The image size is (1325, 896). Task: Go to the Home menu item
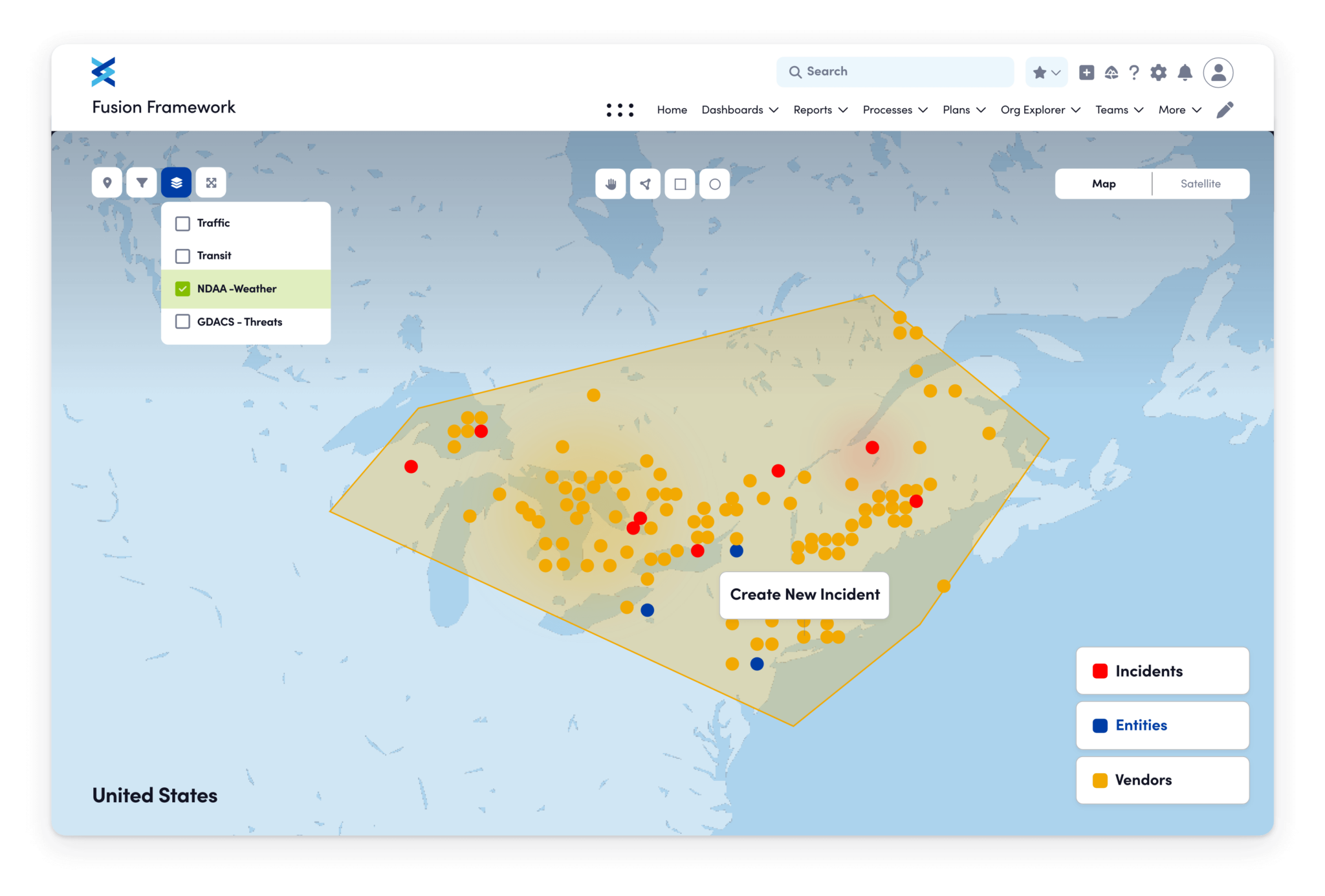[x=672, y=110]
